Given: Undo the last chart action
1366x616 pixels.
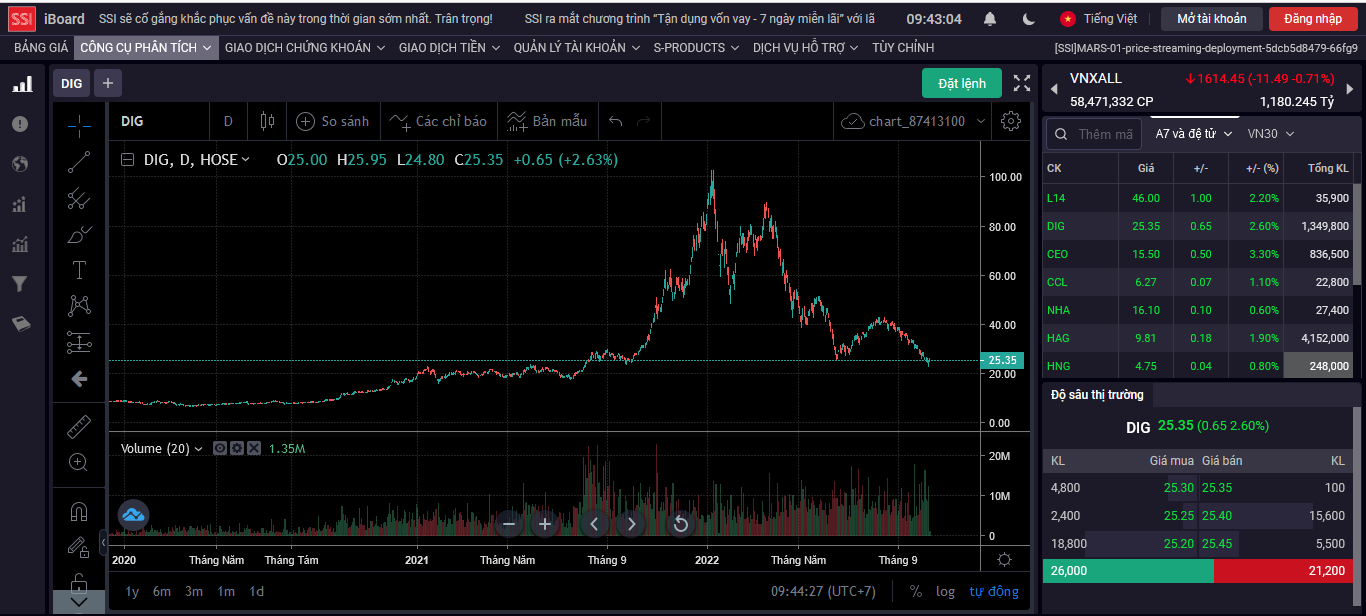Looking at the screenshot, I should click(x=616, y=121).
